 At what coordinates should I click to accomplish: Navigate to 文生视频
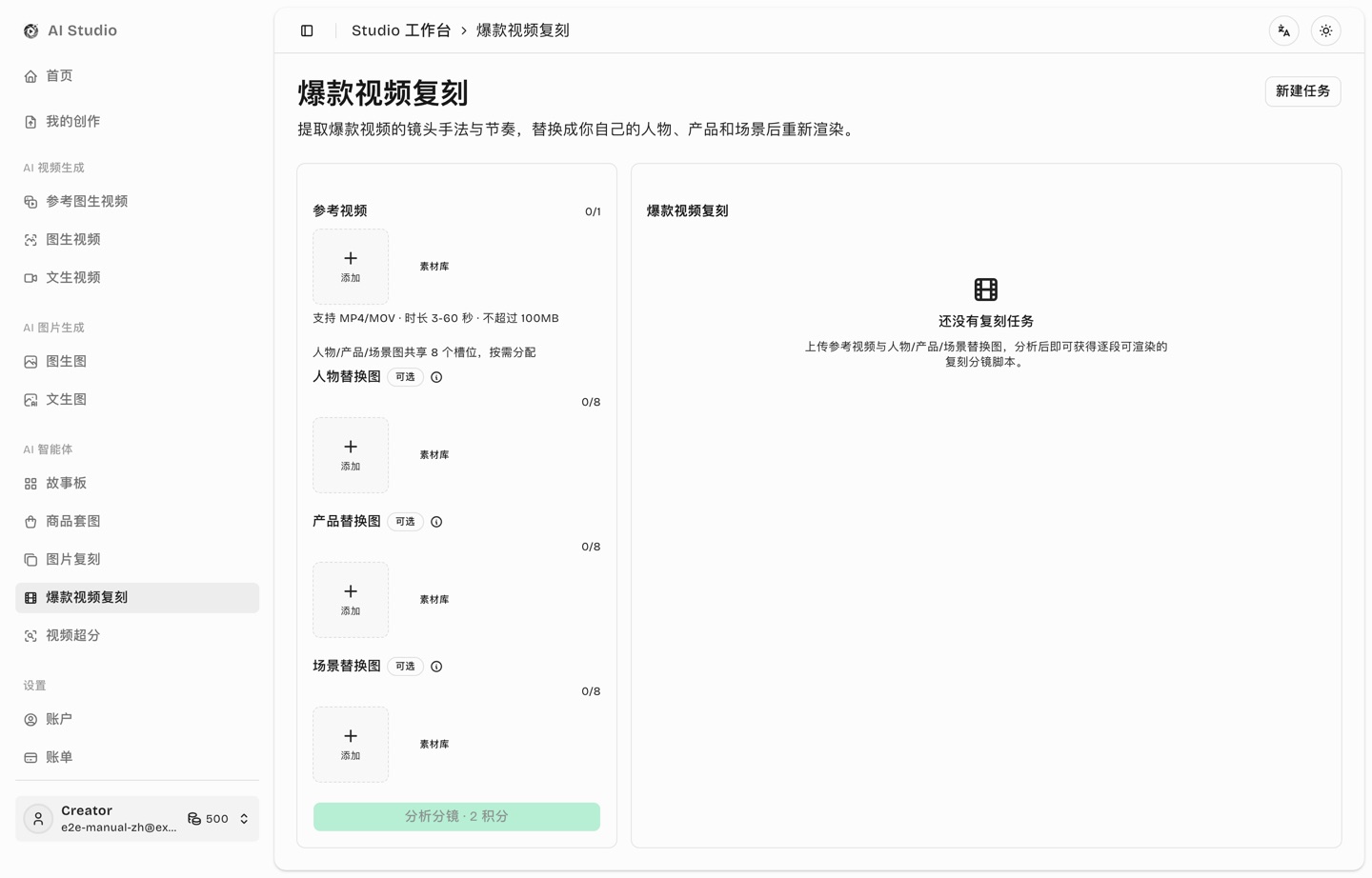point(137,278)
